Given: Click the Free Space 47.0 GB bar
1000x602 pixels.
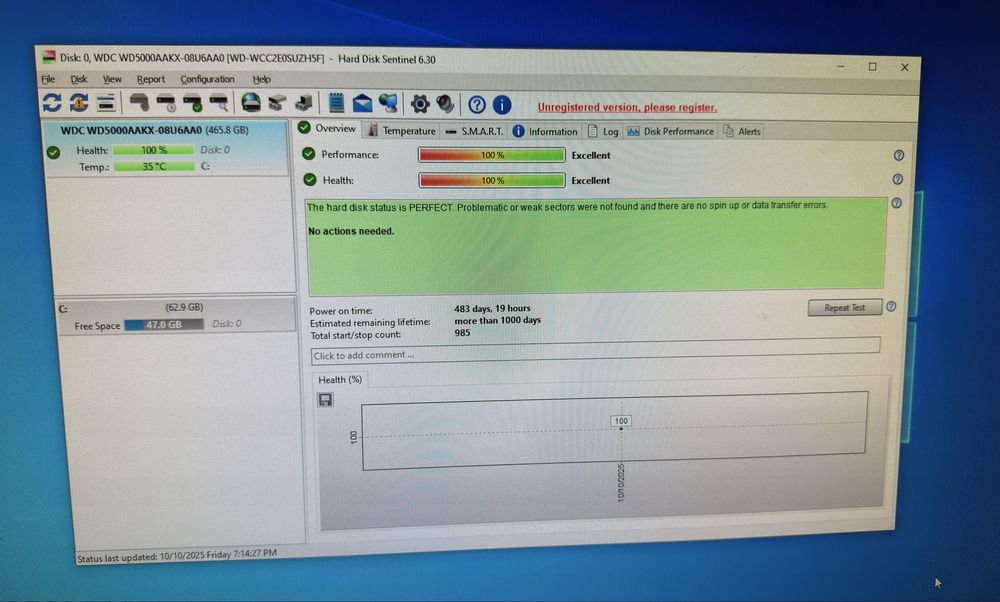Looking at the screenshot, I should 164,325.
